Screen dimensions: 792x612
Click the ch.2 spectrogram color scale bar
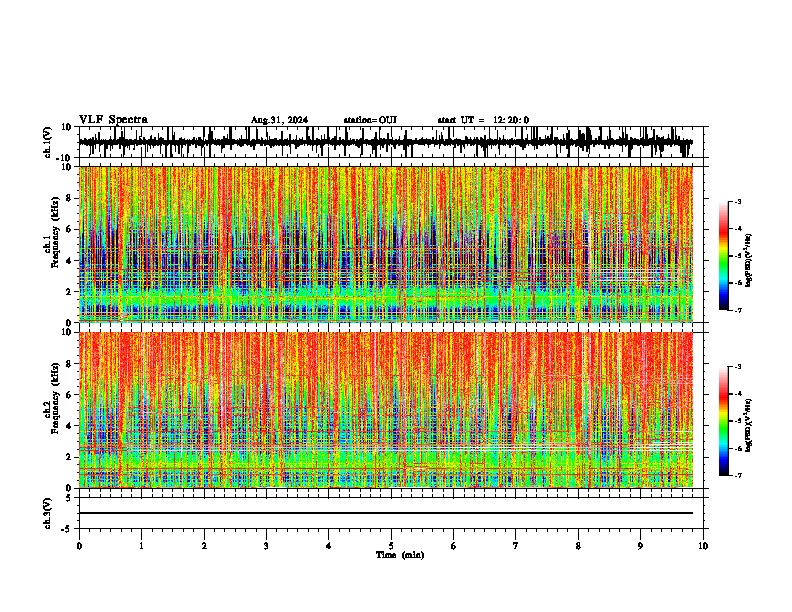(724, 421)
